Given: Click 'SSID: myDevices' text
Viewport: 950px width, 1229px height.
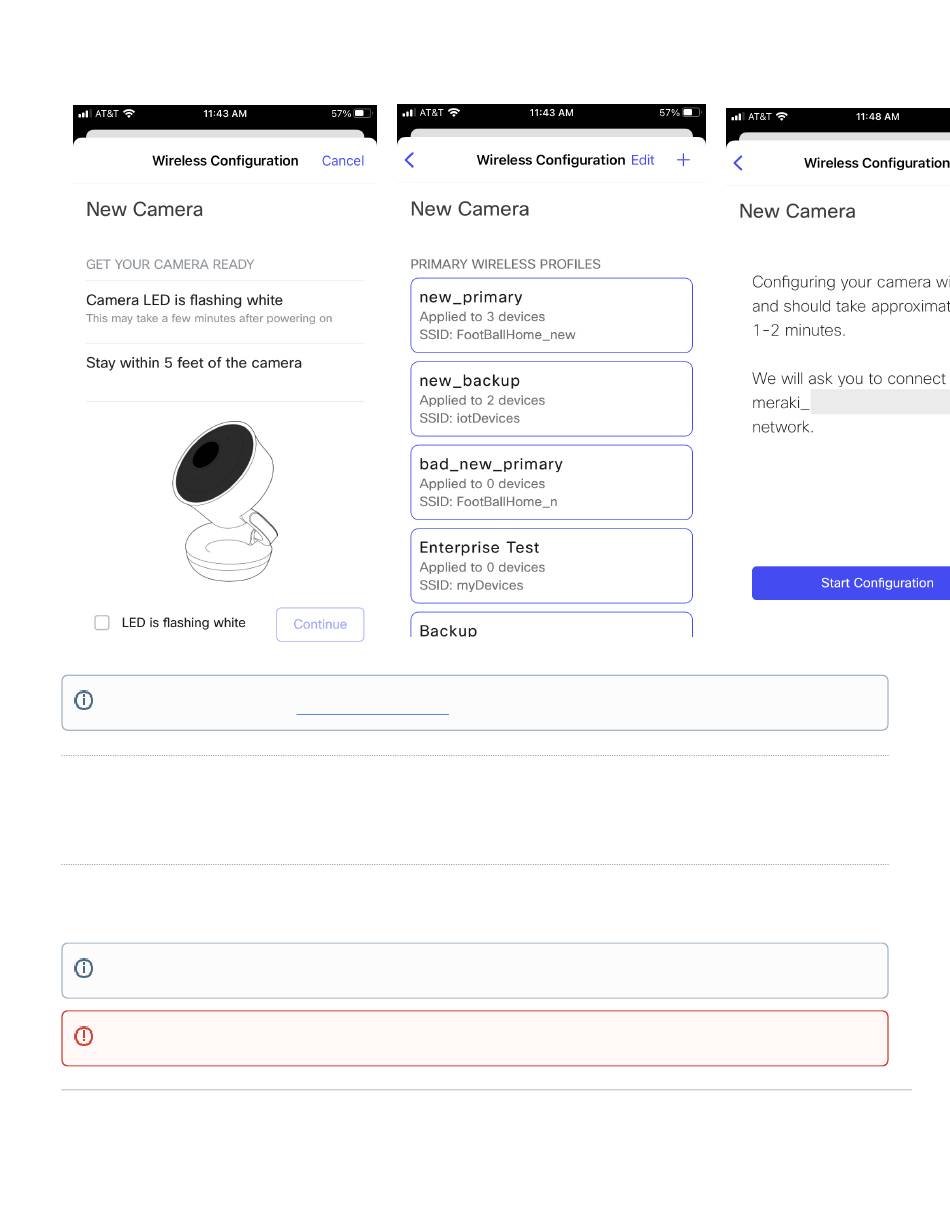Looking at the screenshot, I should pyautogui.click(x=471, y=586).
